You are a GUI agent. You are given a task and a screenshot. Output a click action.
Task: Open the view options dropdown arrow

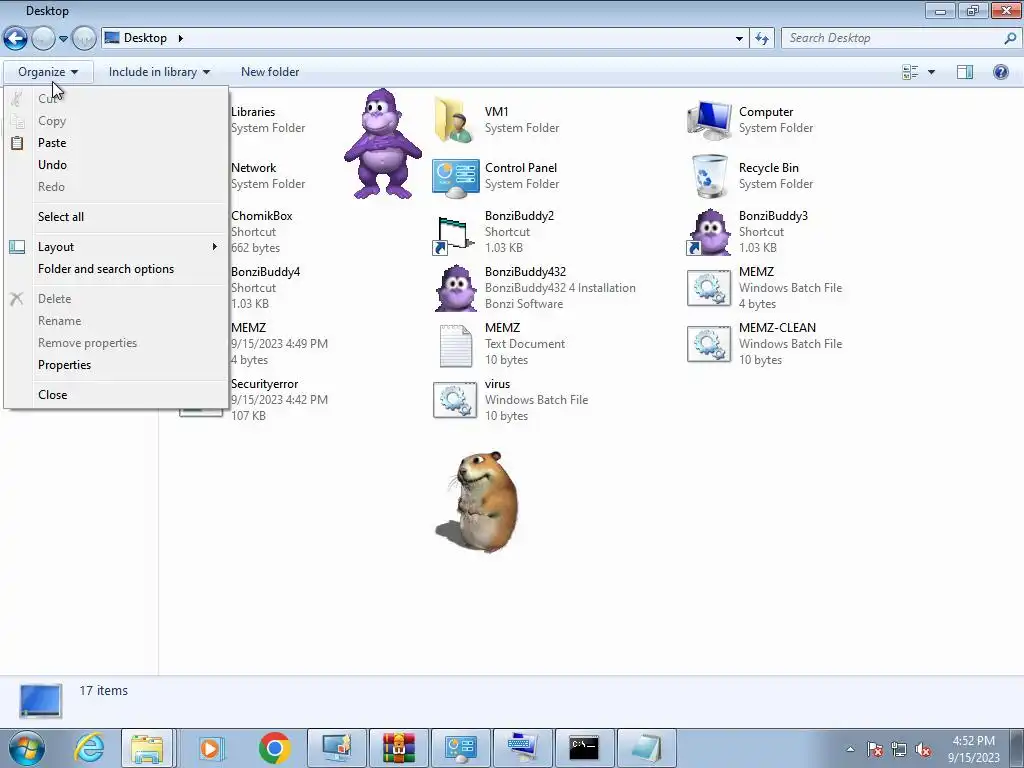click(931, 72)
